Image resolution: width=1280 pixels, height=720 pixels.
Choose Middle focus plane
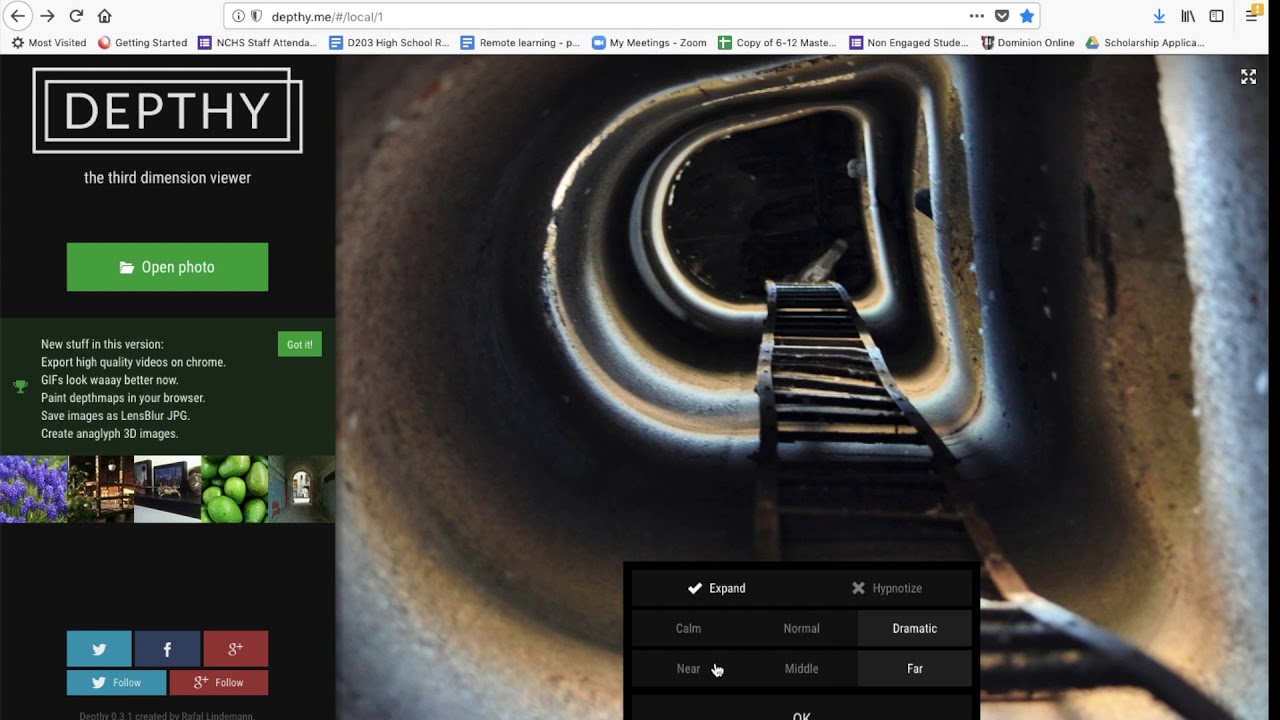801,668
